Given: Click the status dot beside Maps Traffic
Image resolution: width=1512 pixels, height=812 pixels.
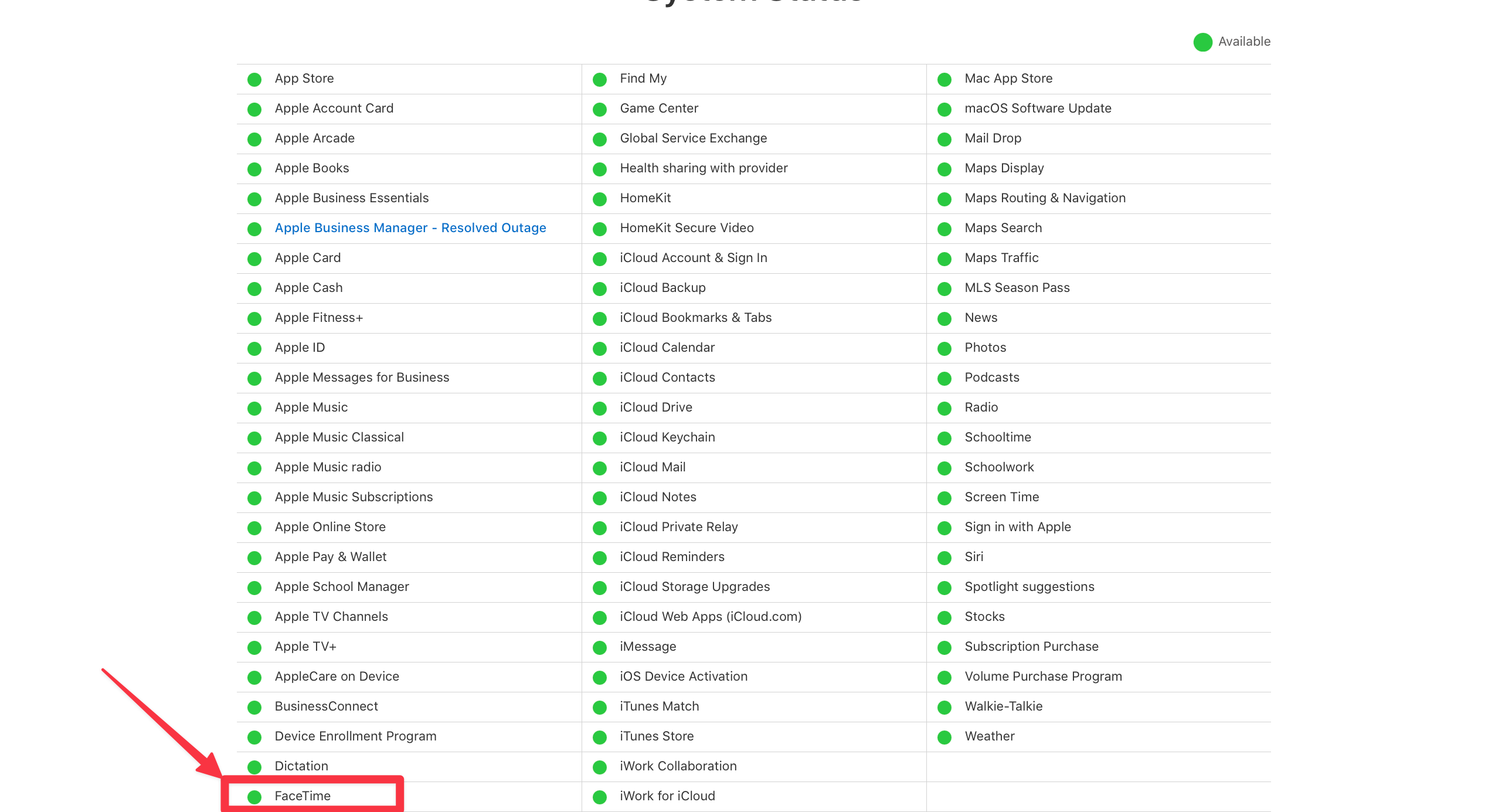Looking at the screenshot, I should [x=944, y=259].
